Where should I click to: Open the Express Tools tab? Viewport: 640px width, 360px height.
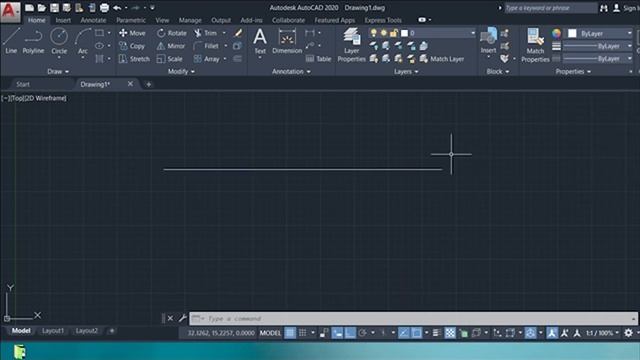pos(383,20)
